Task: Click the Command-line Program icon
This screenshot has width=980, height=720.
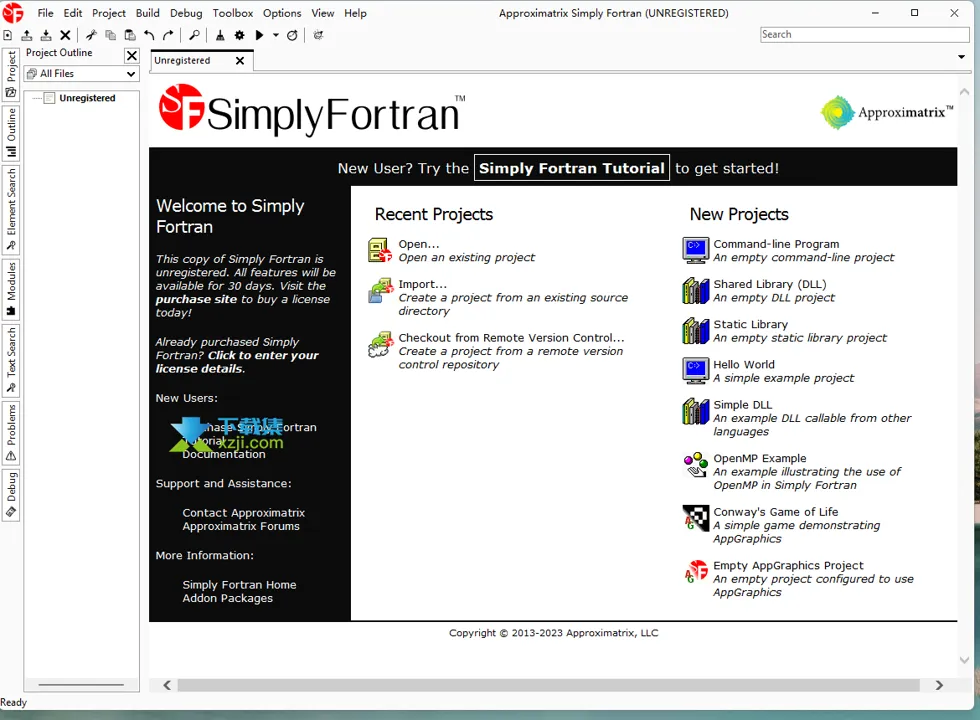Action: [696, 251]
